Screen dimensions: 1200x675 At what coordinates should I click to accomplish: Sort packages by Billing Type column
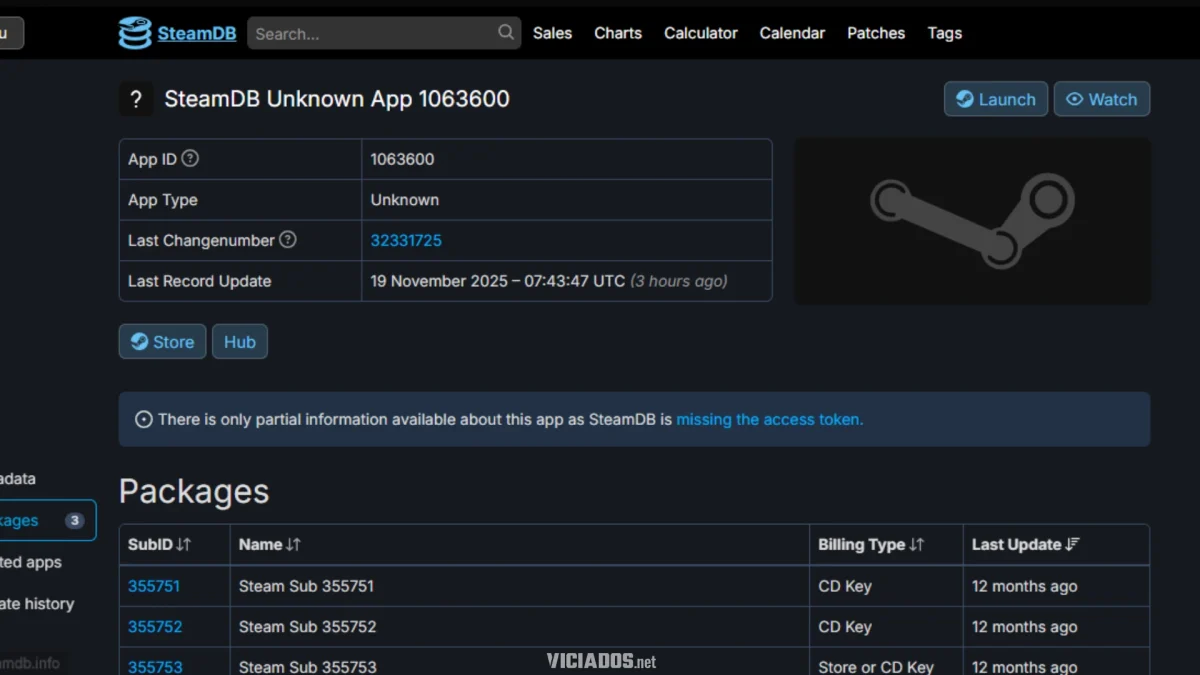[871, 545]
